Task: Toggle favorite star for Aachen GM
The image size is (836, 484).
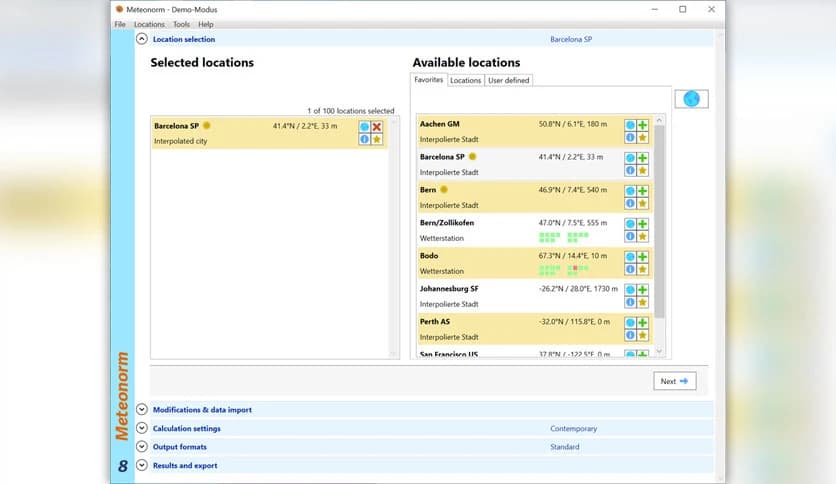Action: coord(642,138)
